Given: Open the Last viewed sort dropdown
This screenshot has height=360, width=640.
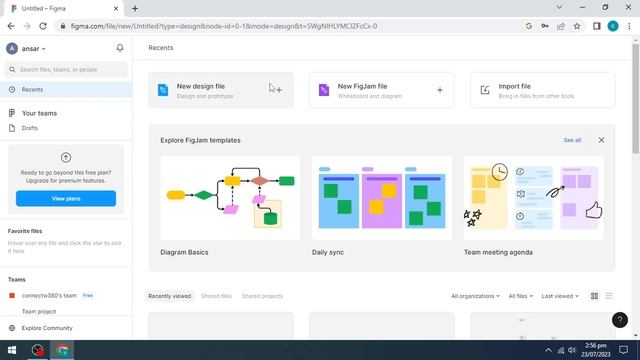Looking at the screenshot, I should (x=560, y=296).
